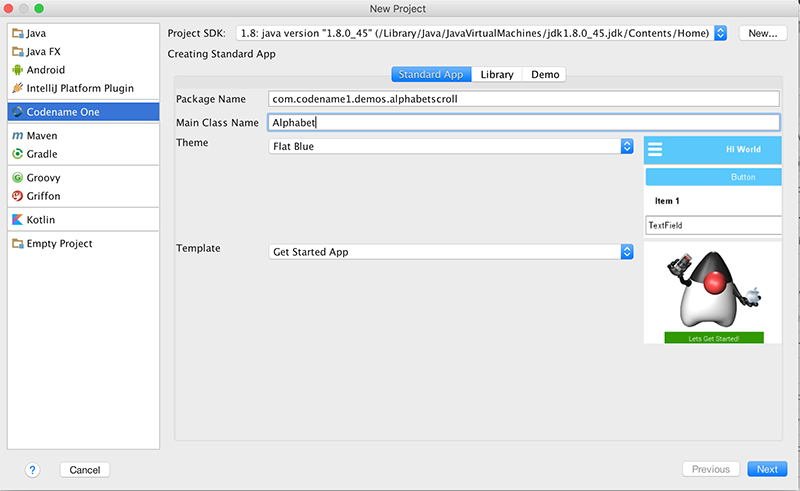The width and height of the screenshot is (800, 491).
Task: Close the New Project window
Action: tap(8, 9)
